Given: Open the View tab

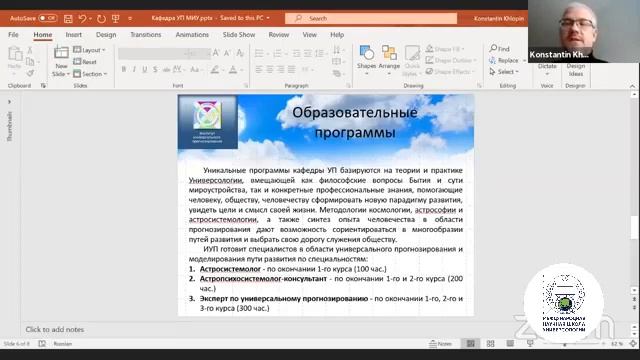Looking at the screenshot, I should [x=309, y=35].
